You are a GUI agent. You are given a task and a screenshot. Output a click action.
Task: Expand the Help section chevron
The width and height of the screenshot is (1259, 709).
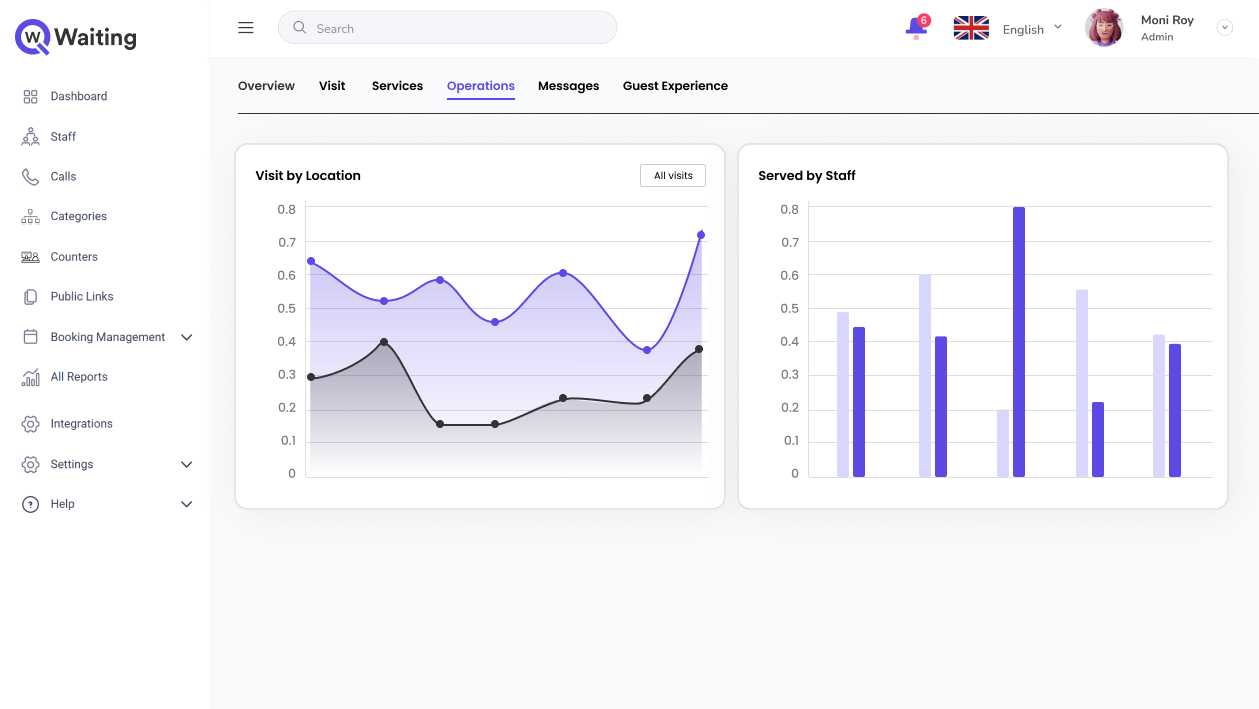186,504
